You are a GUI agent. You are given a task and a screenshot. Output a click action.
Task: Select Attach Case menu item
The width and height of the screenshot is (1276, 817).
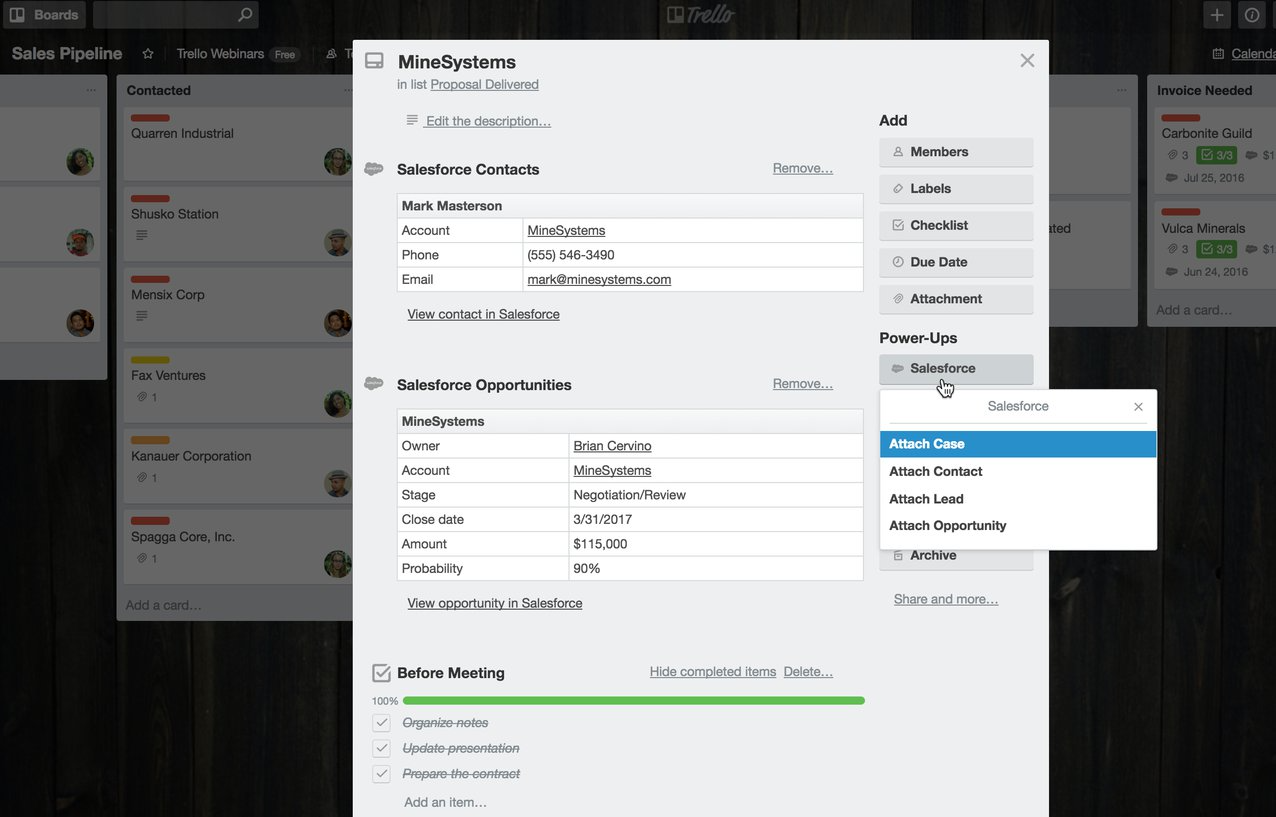(1018, 444)
